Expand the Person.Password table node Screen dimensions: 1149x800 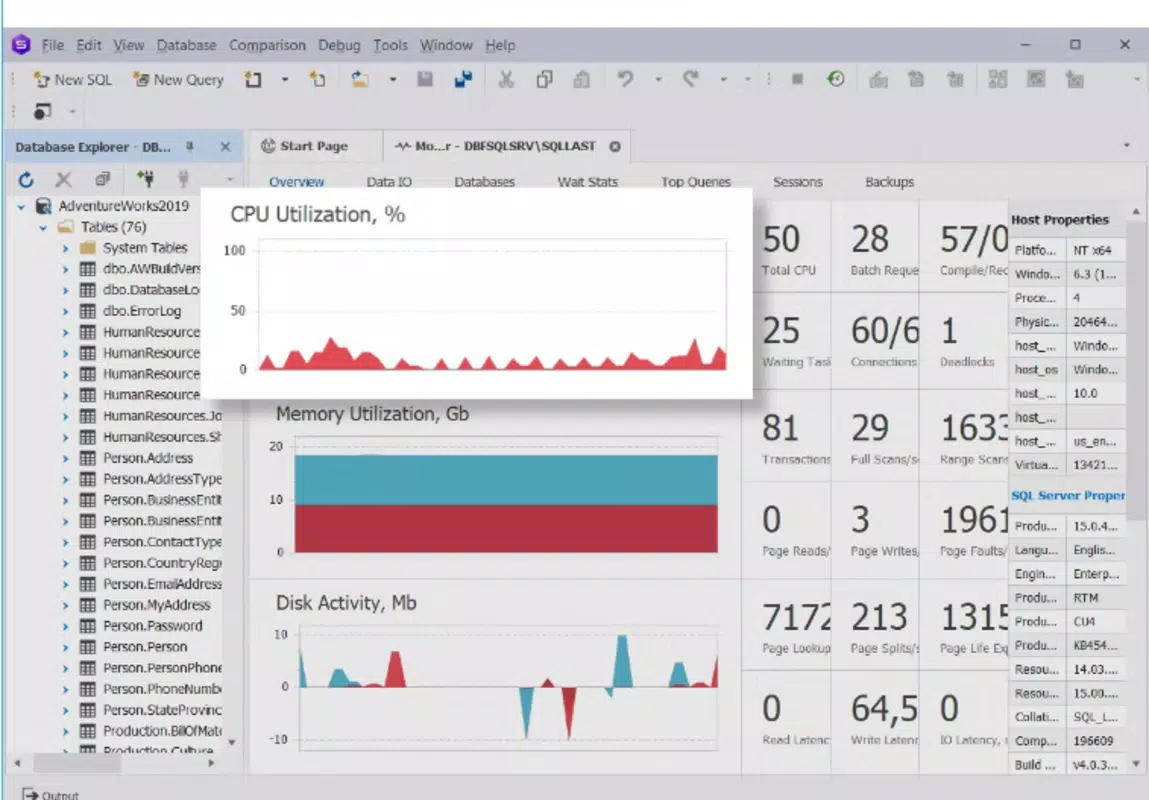click(65, 627)
